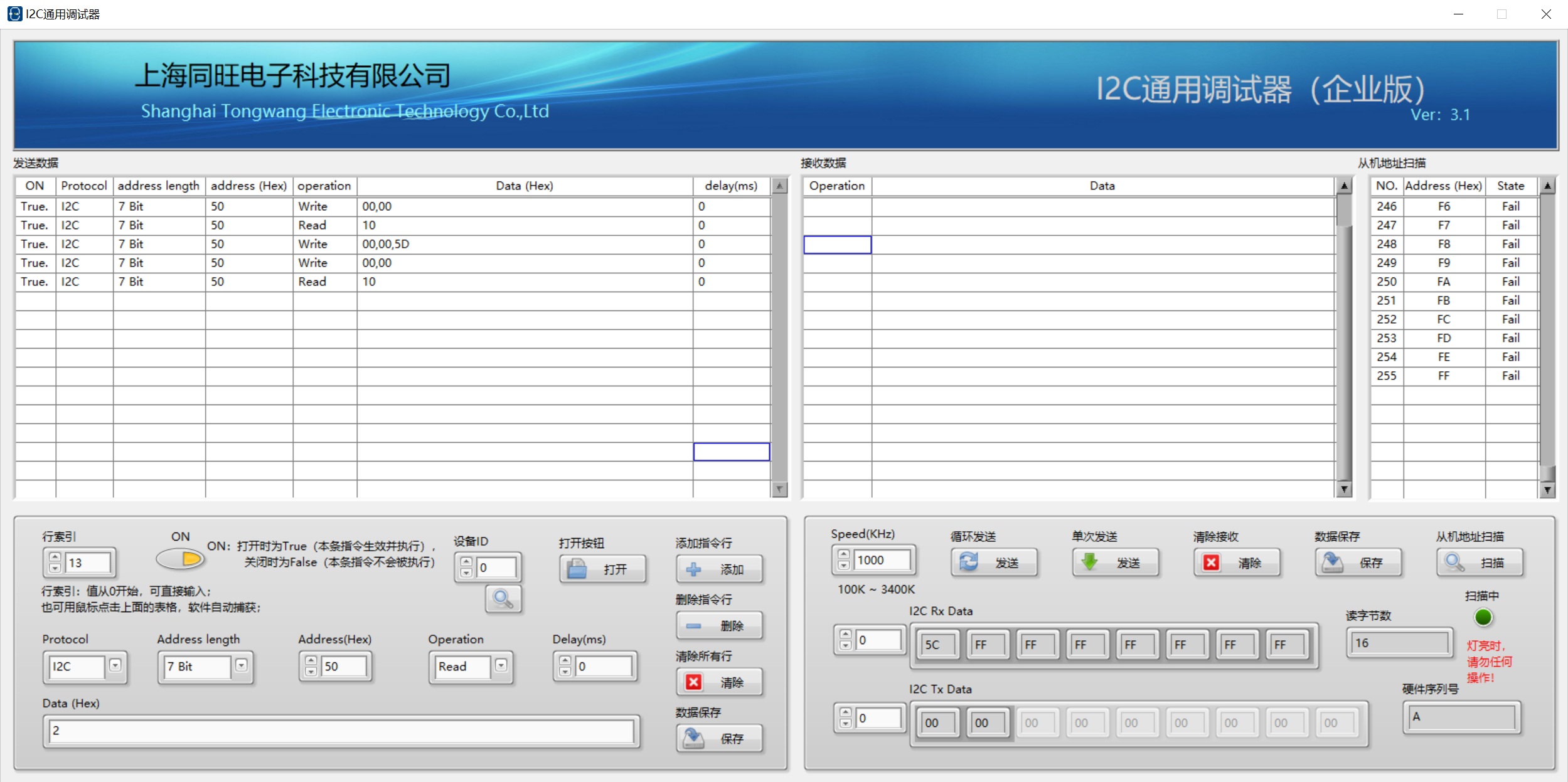The height and width of the screenshot is (782, 1568).
Task: Click the green 扫描中 indicator LED
Action: point(1483,617)
